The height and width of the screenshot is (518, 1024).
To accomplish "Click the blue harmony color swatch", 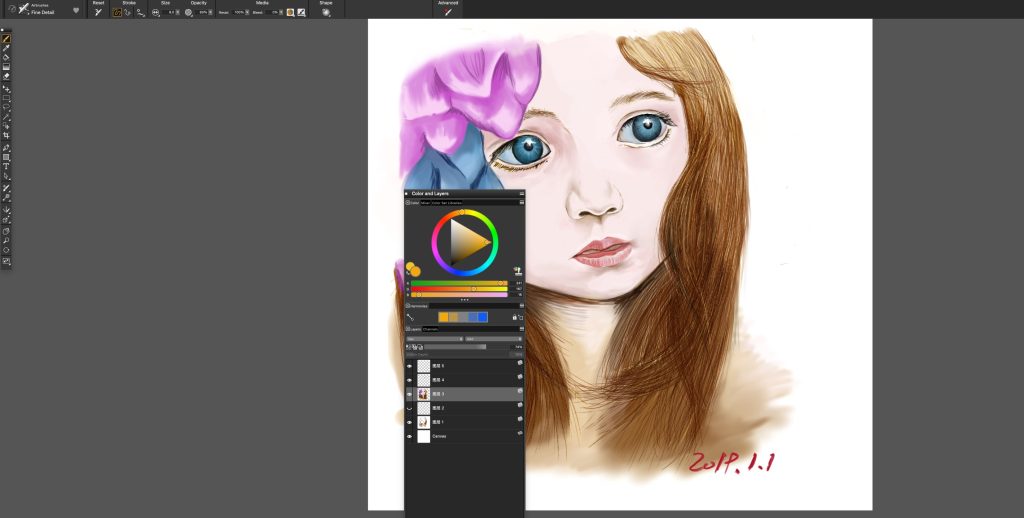I will tap(483, 317).
